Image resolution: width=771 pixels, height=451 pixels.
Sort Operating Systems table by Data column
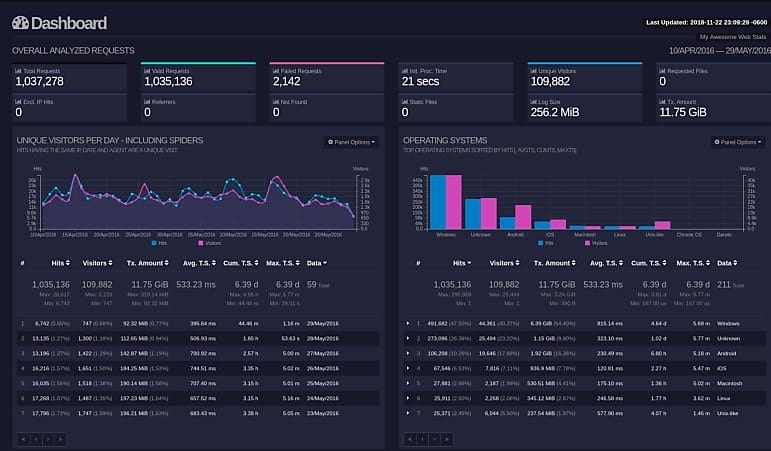[x=727, y=263]
